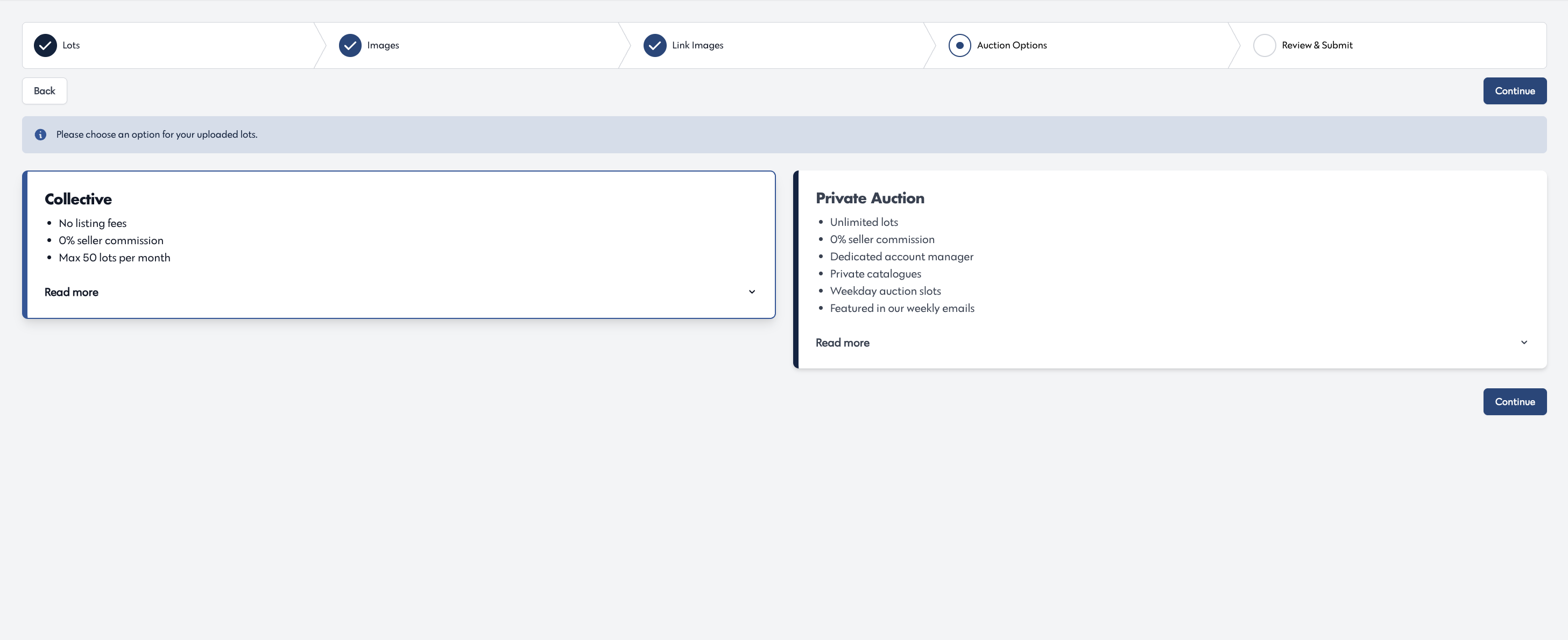Open the Review & Submit step label
This screenshot has width=1568, height=640.
(x=1317, y=46)
